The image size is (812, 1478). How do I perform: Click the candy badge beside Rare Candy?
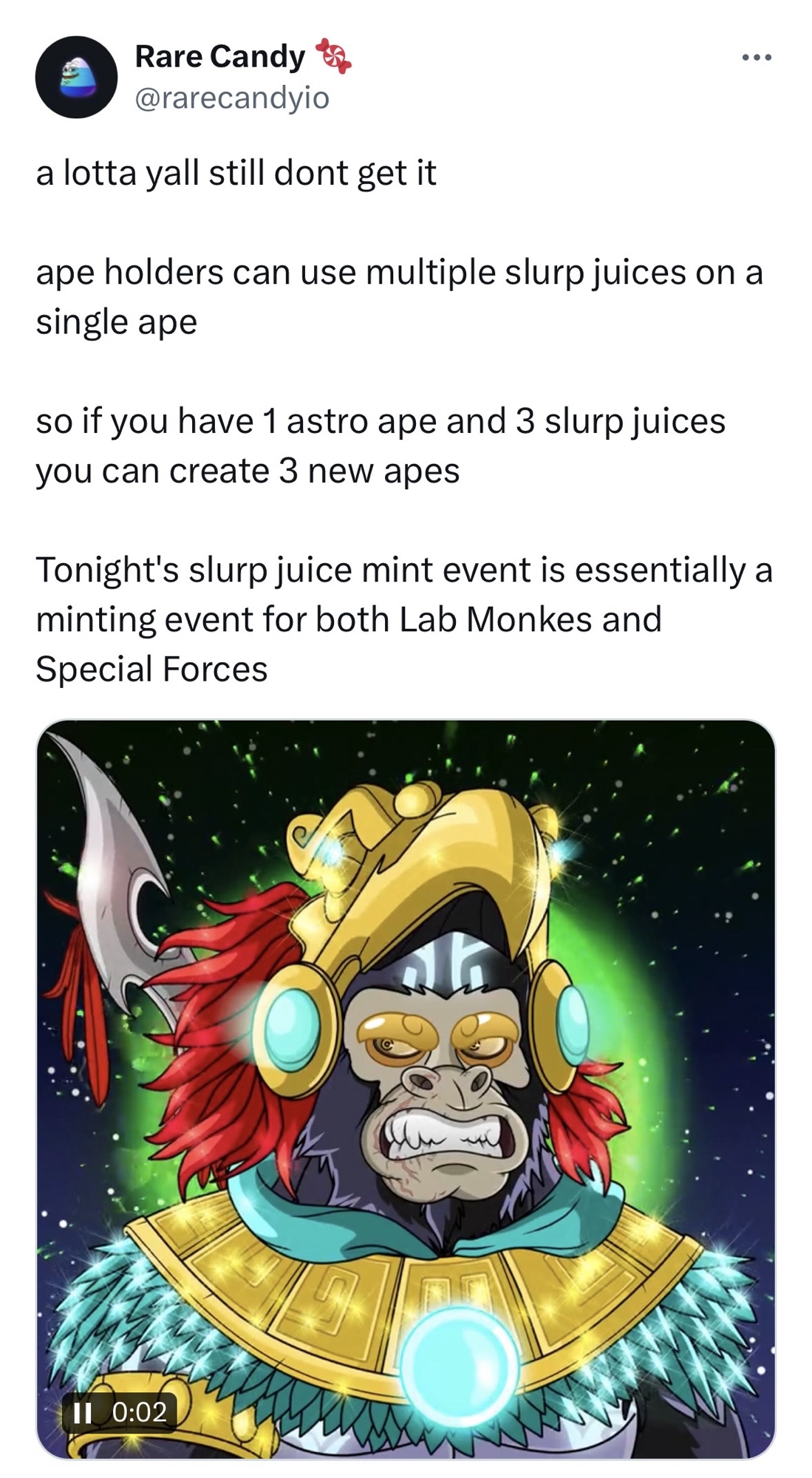pos(333,57)
